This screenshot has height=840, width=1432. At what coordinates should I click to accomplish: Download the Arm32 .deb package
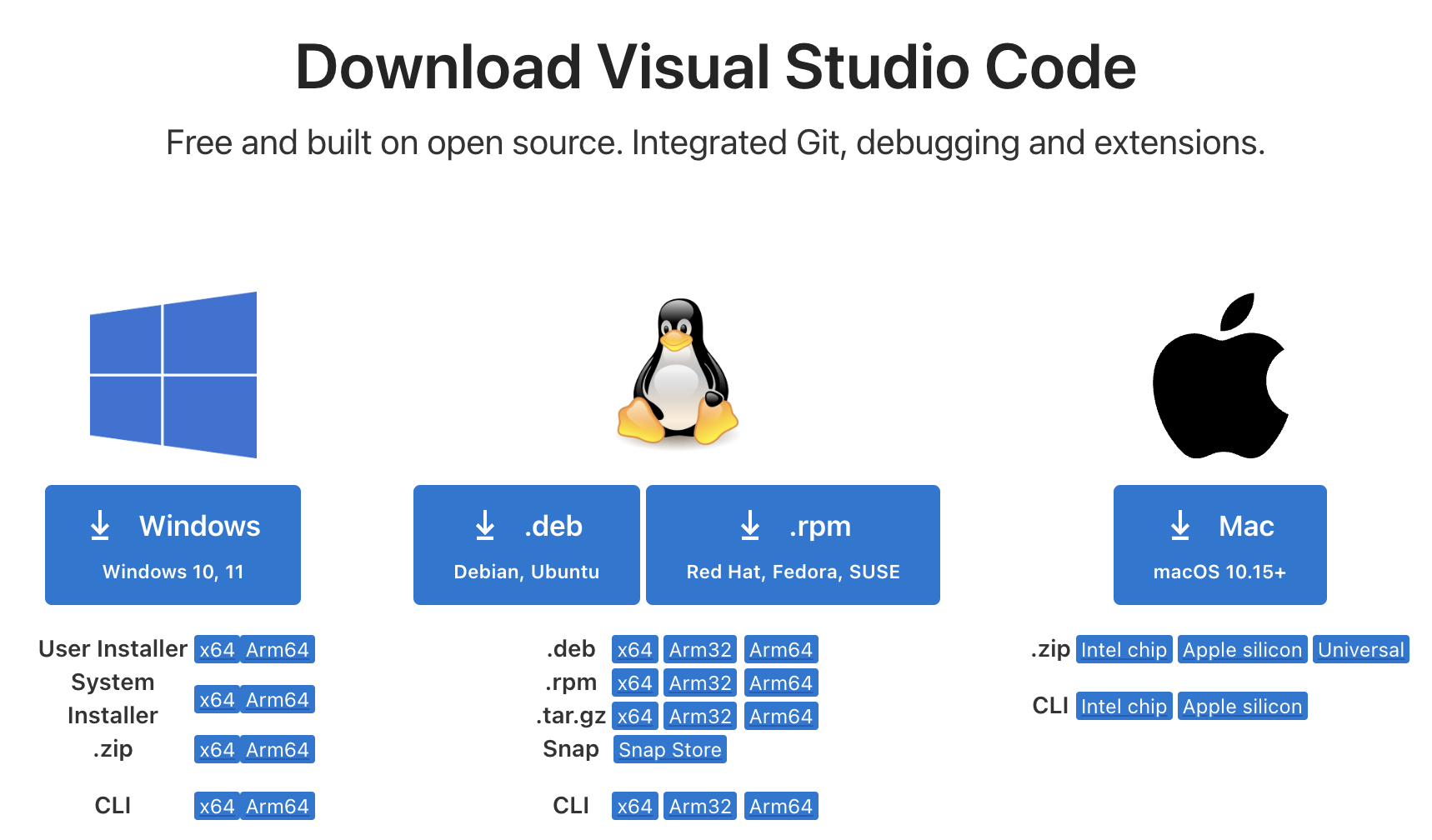[699, 649]
